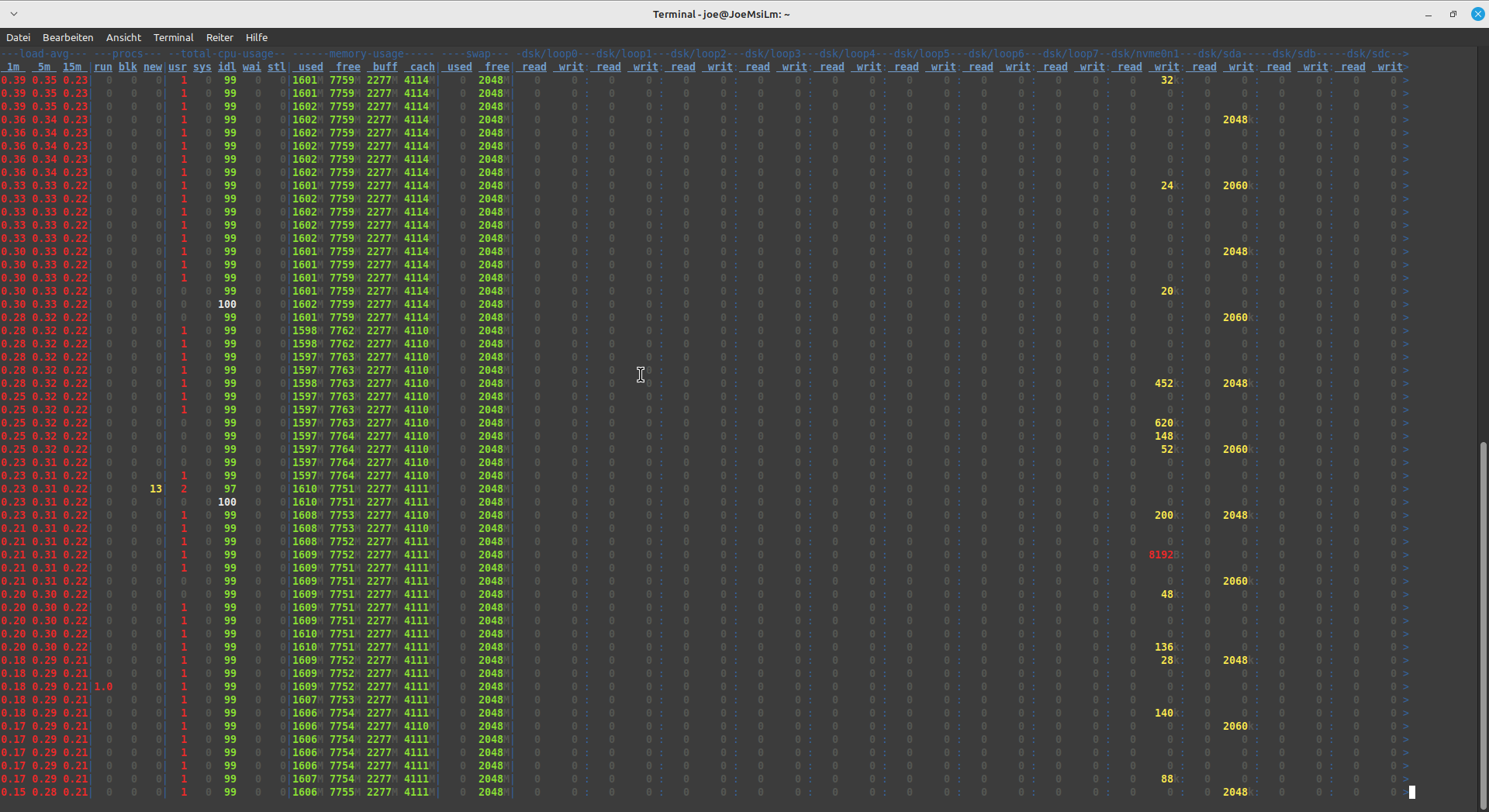Image resolution: width=1489 pixels, height=812 pixels.
Task: Open the Reiter menu
Action: point(219,37)
